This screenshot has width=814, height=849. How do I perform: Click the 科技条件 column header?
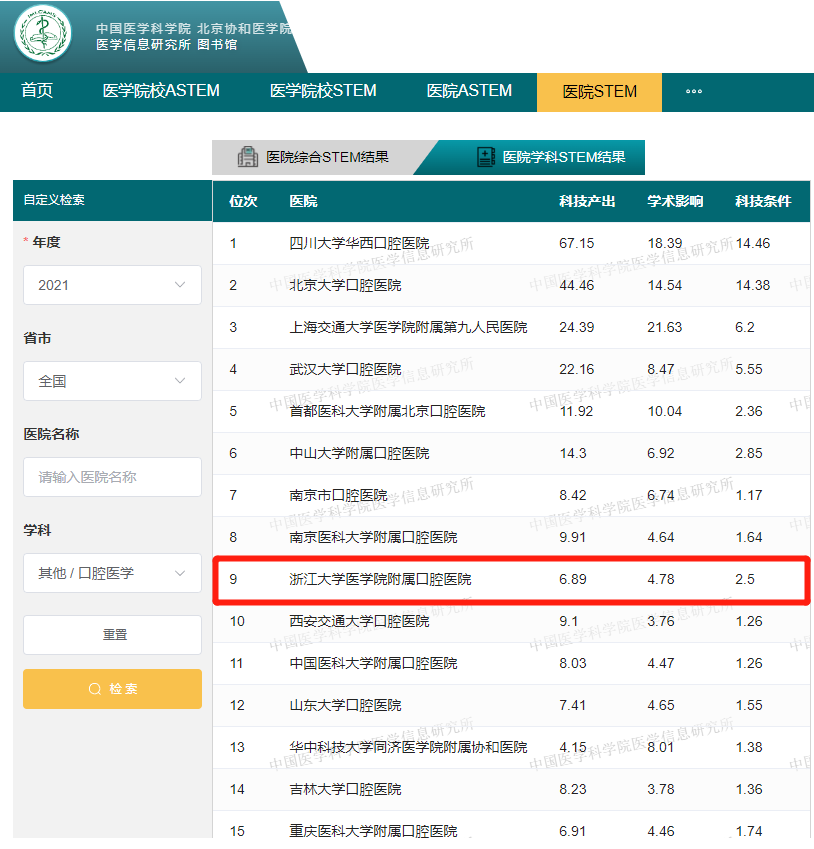coord(763,201)
